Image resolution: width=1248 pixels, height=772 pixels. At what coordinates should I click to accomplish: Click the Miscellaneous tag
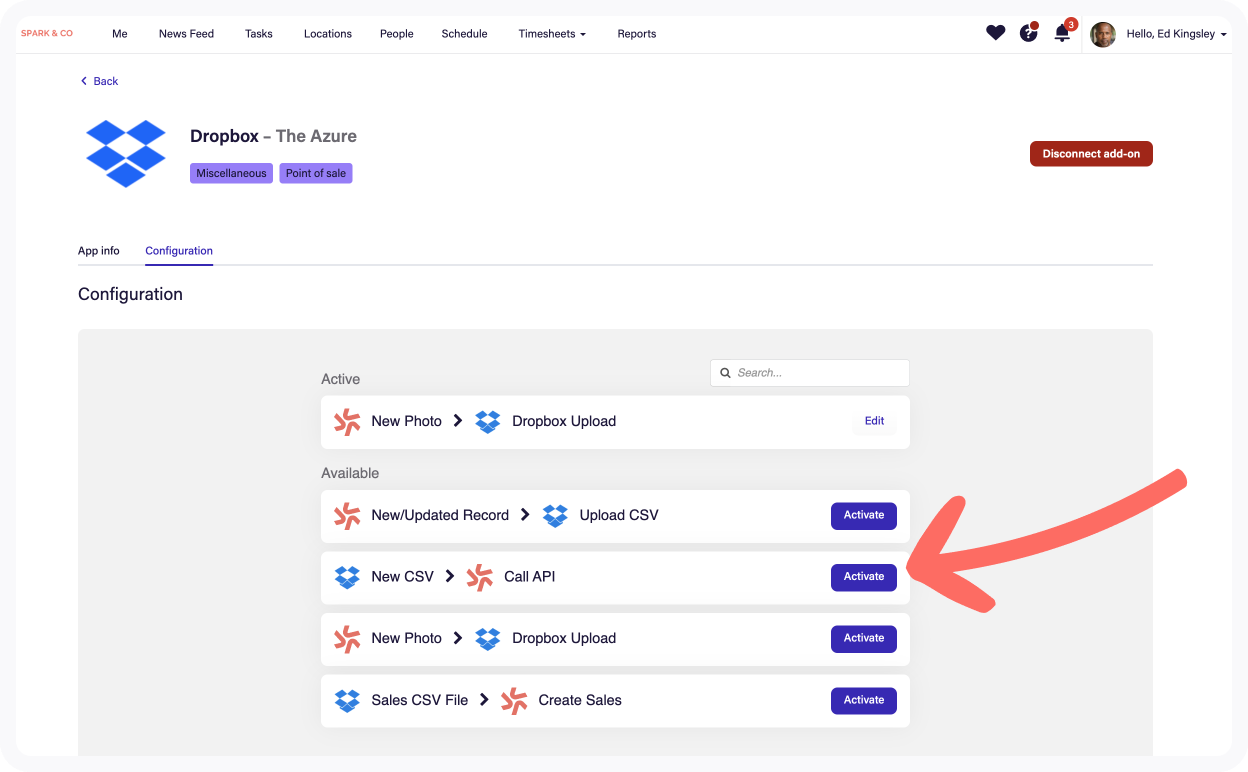point(231,173)
